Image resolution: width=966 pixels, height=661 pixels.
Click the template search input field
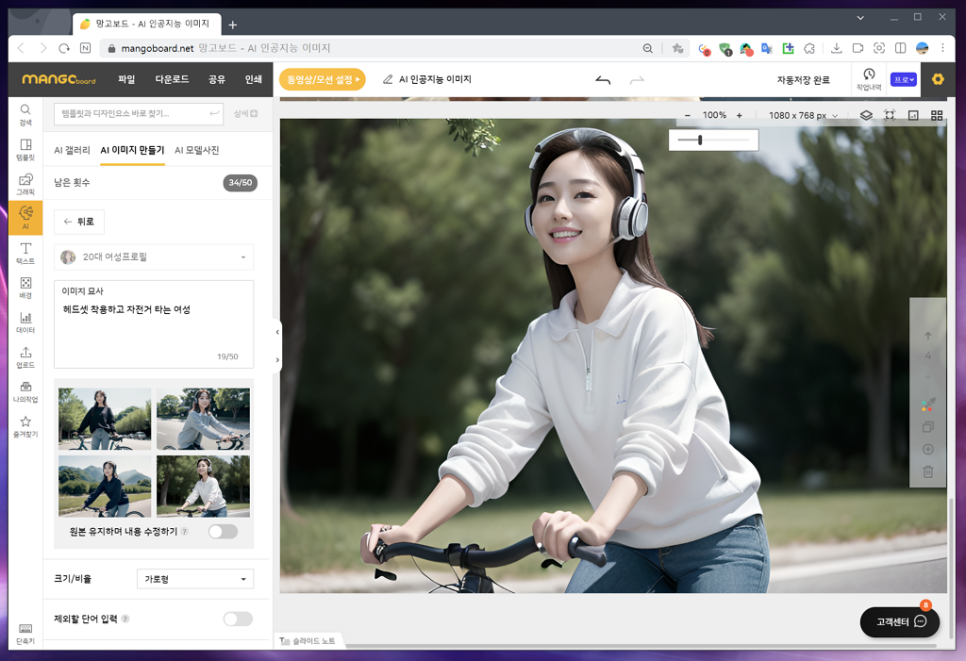(138, 114)
